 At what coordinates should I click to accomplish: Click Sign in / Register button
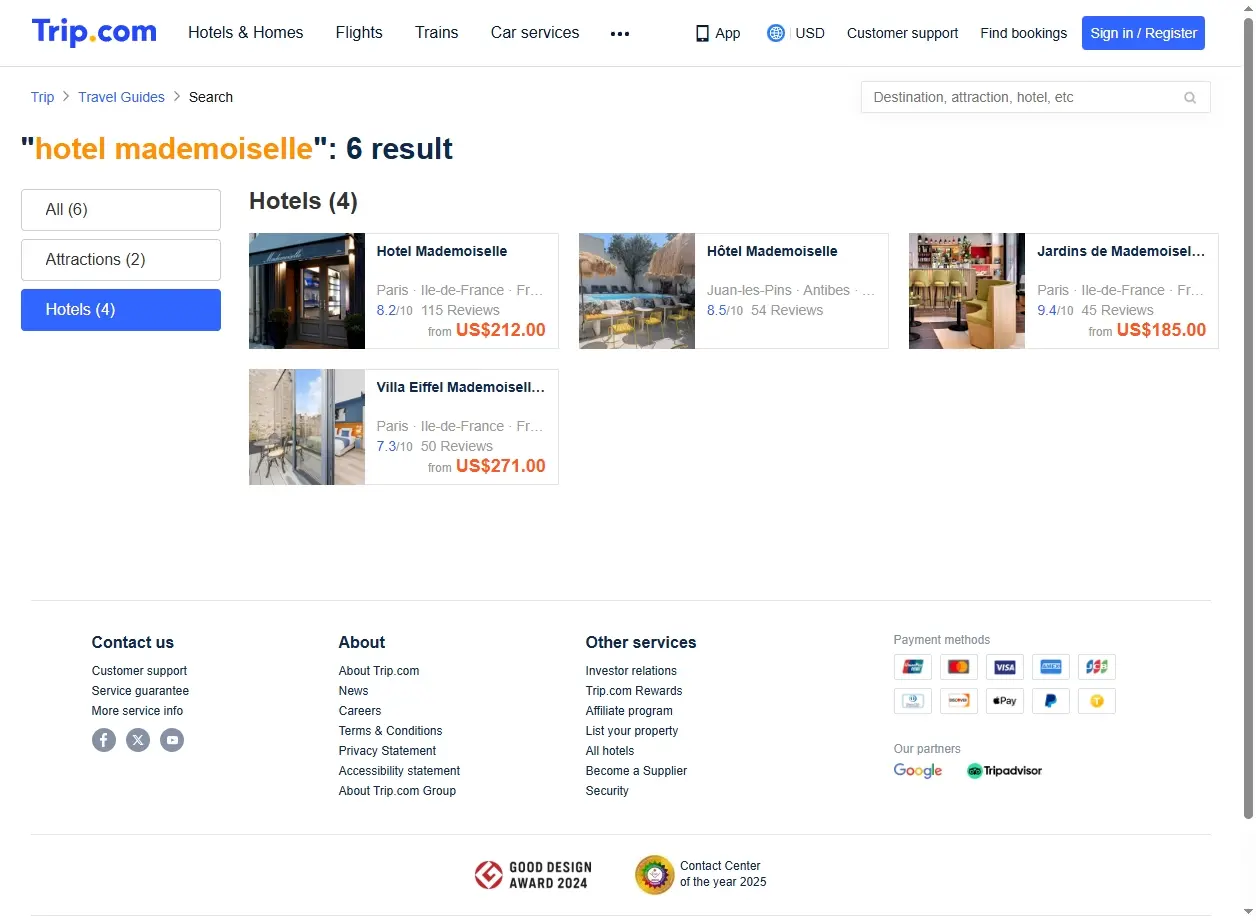click(1143, 33)
